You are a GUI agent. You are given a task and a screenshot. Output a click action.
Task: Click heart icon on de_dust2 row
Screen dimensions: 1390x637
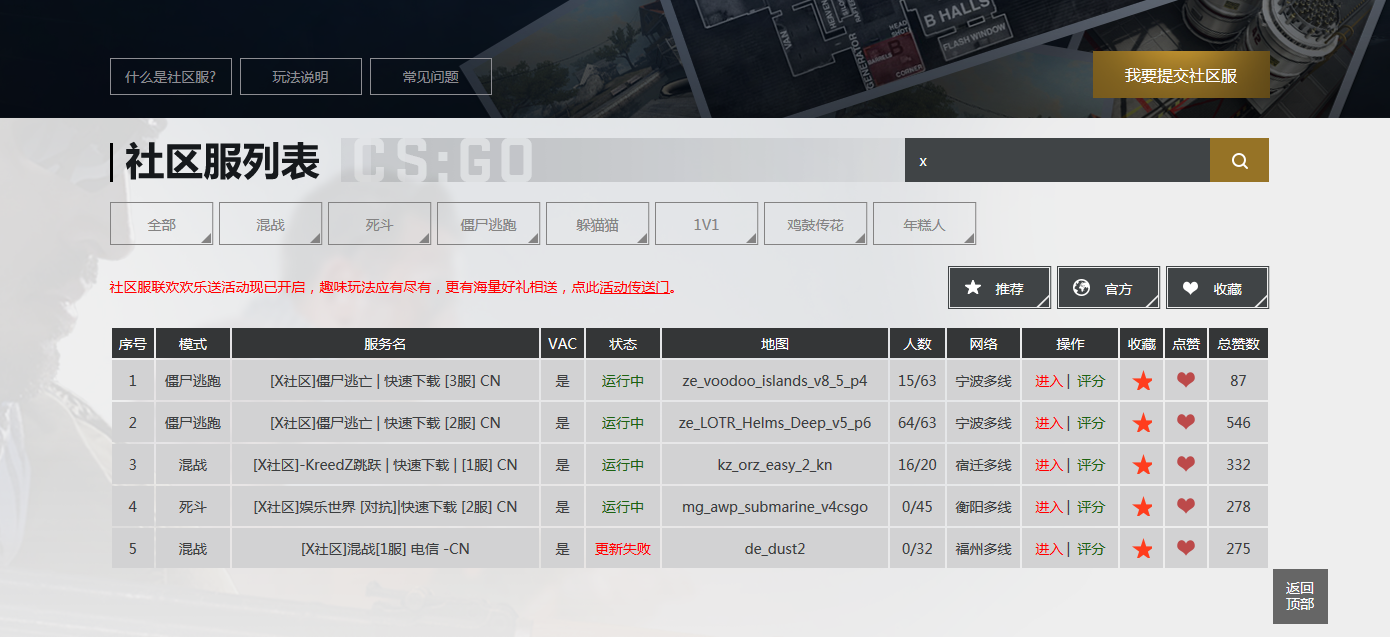click(1186, 548)
